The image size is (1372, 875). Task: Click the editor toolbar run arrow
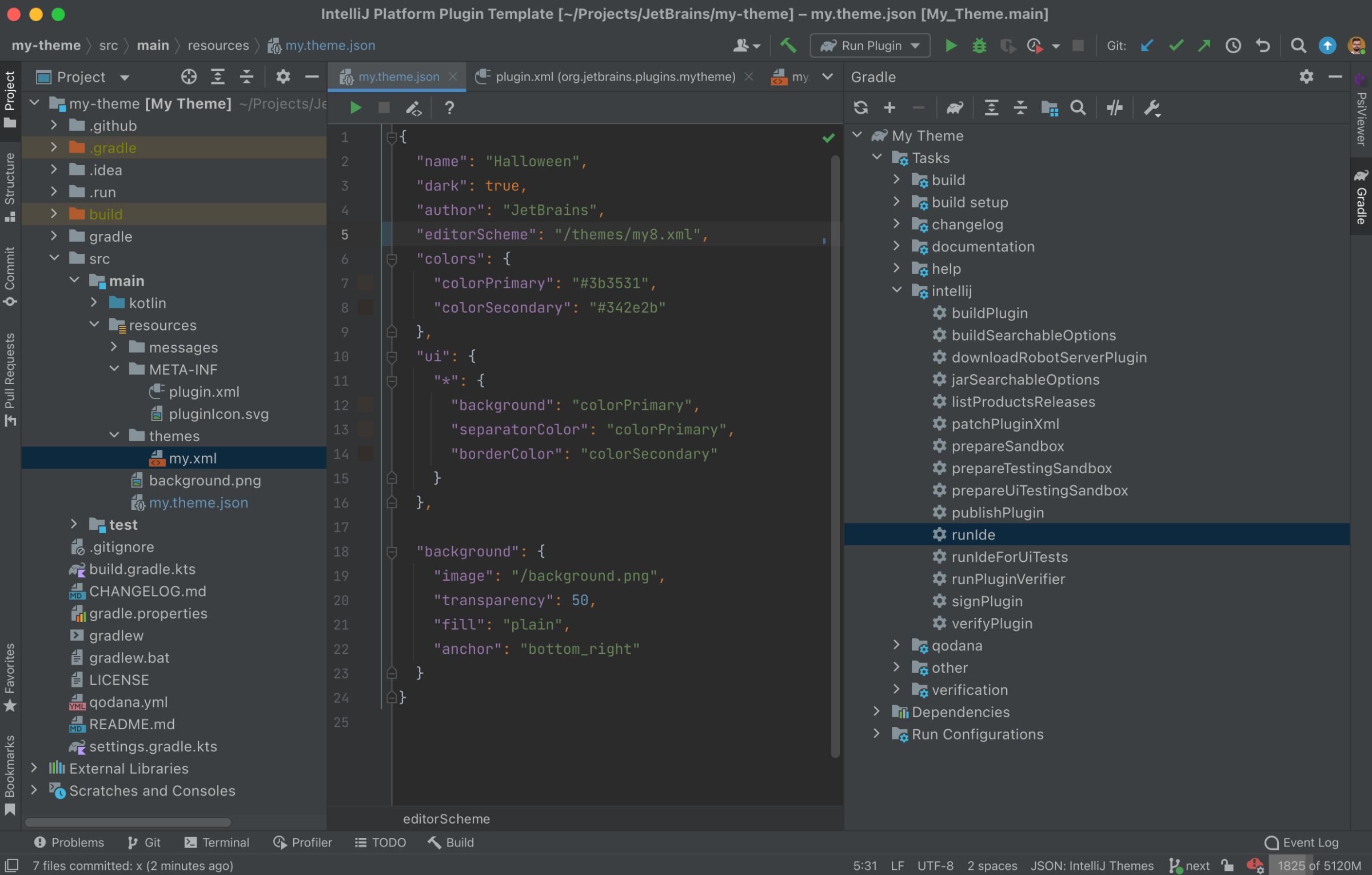click(x=356, y=107)
